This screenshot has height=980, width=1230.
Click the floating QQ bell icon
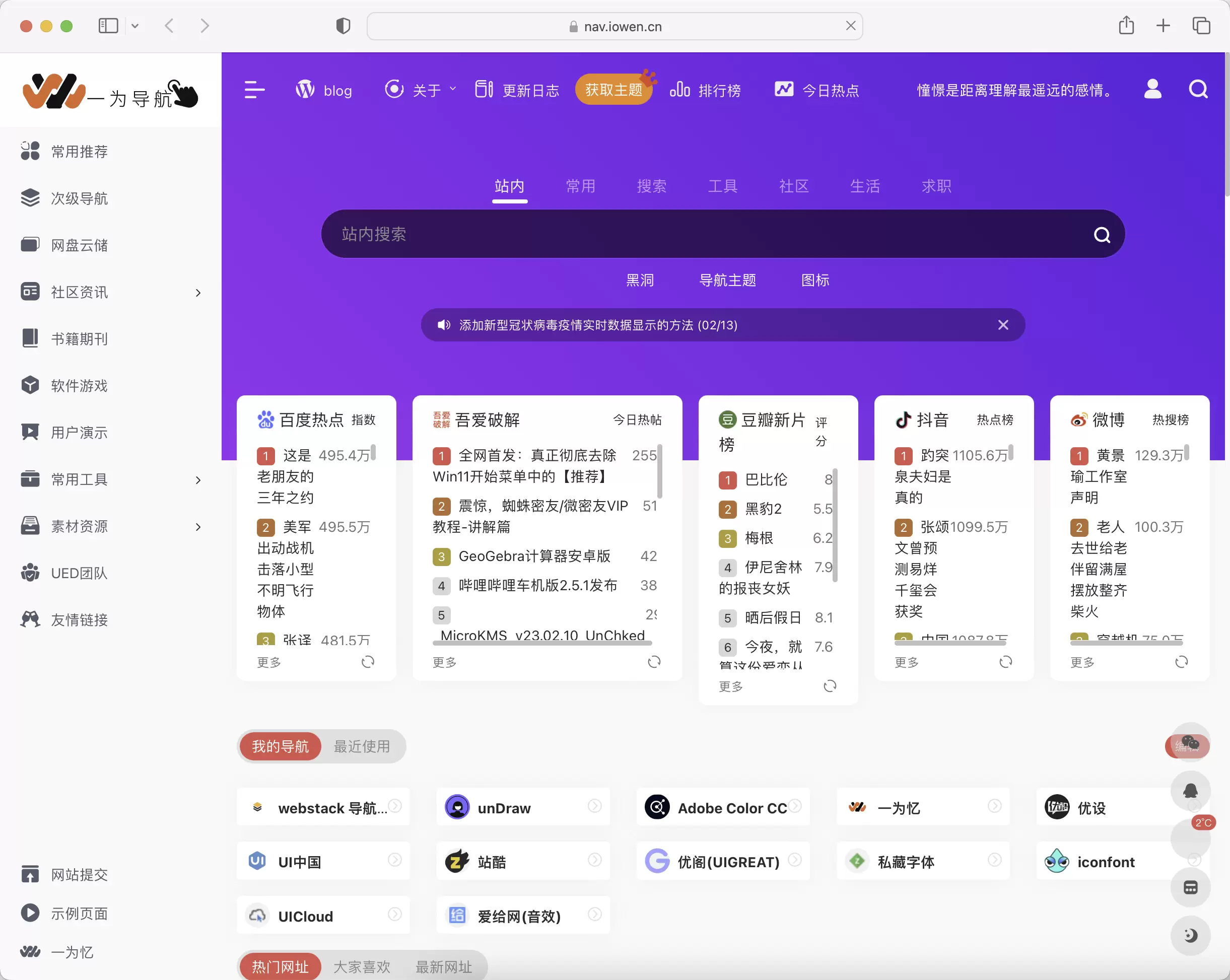click(1190, 791)
